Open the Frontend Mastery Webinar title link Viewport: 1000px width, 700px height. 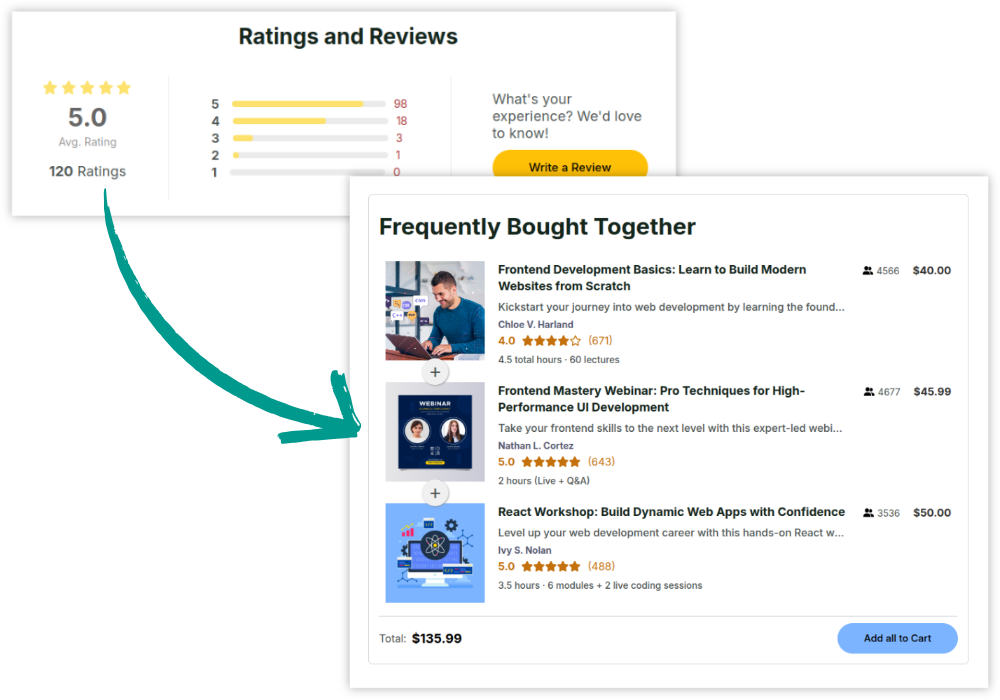pos(651,399)
